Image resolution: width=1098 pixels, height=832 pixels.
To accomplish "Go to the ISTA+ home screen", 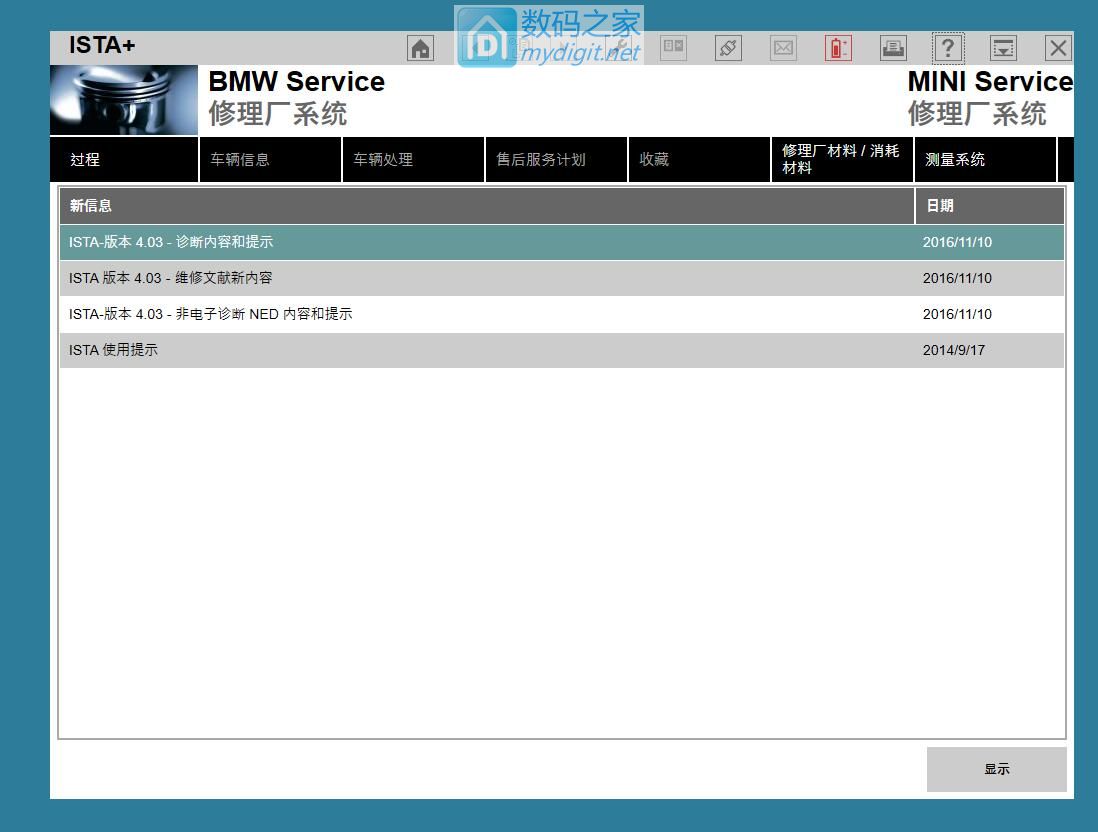I will pyautogui.click(x=420, y=48).
